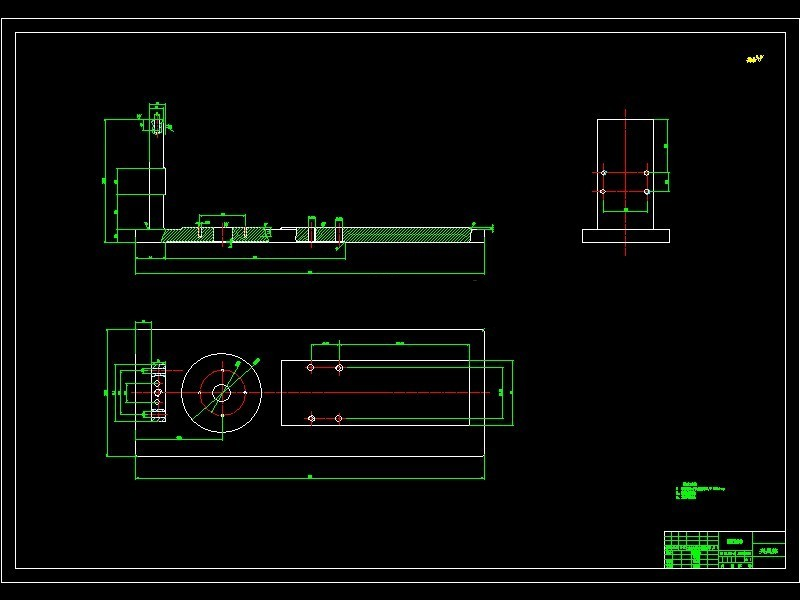The width and height of the screenshot is (800, 600).
Task: Pick the red vertical centerline in side view
Action: coord(626,182)
